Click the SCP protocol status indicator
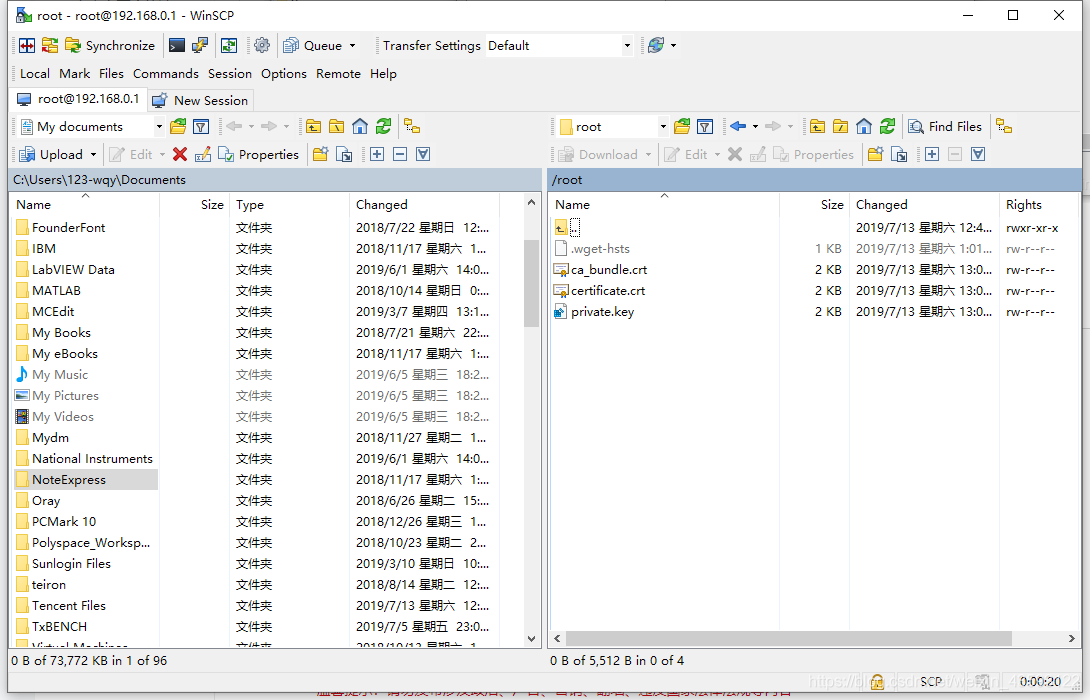This screenshot has width=1090, height=700. click(932, 681)
